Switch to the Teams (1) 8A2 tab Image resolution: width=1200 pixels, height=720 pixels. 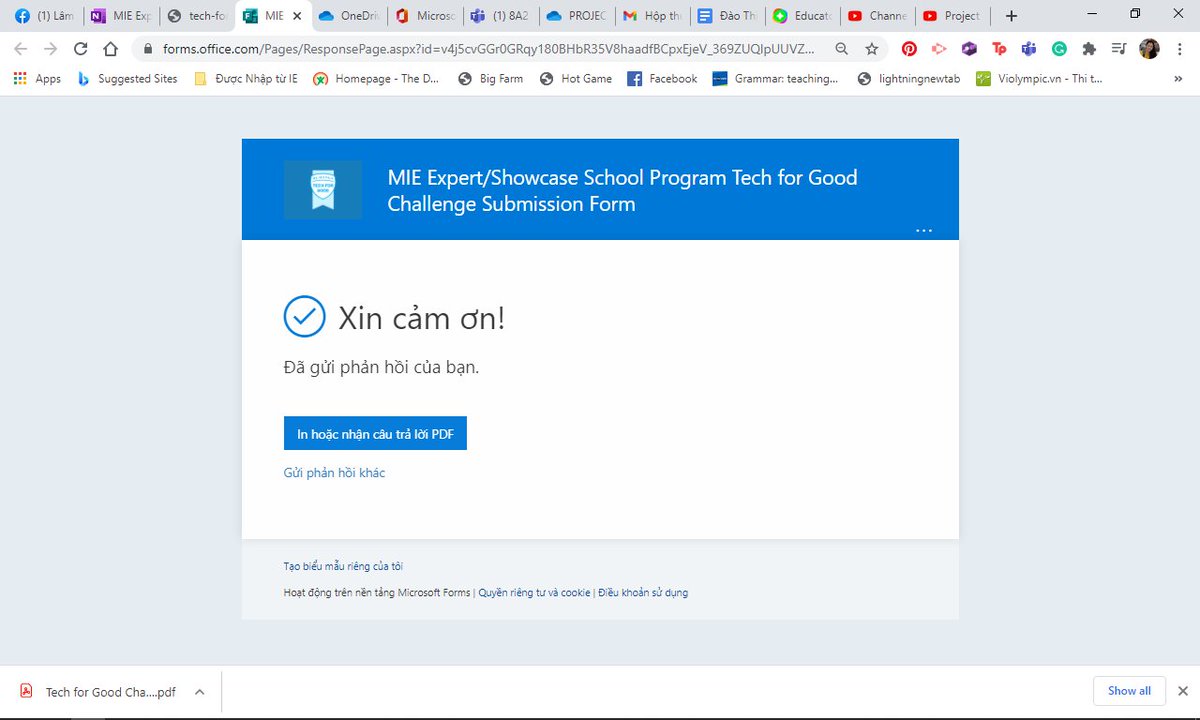point(501,16)
